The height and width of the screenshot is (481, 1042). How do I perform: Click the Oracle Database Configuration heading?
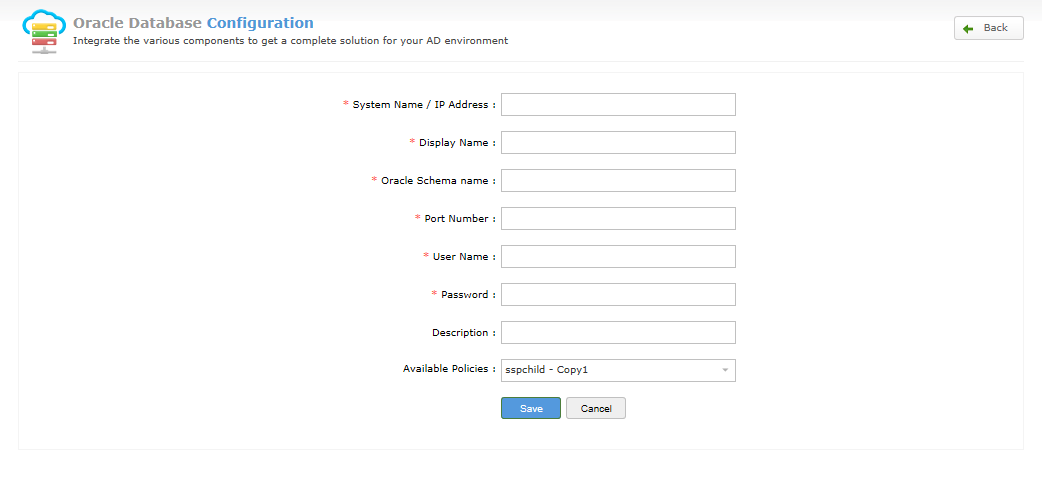click(193, 23)
